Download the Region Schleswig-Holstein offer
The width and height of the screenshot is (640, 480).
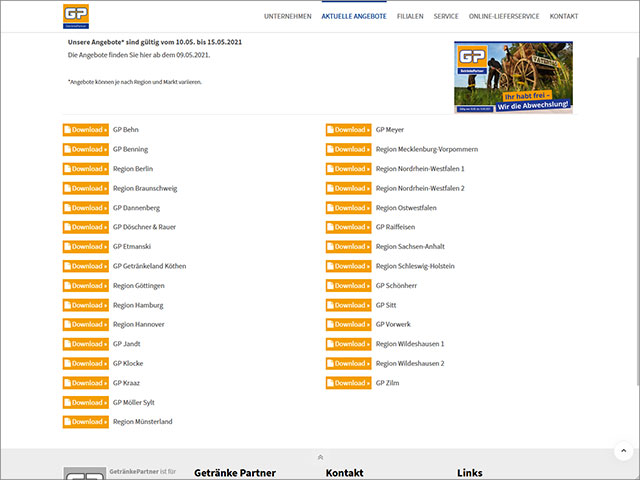(349, 266)
